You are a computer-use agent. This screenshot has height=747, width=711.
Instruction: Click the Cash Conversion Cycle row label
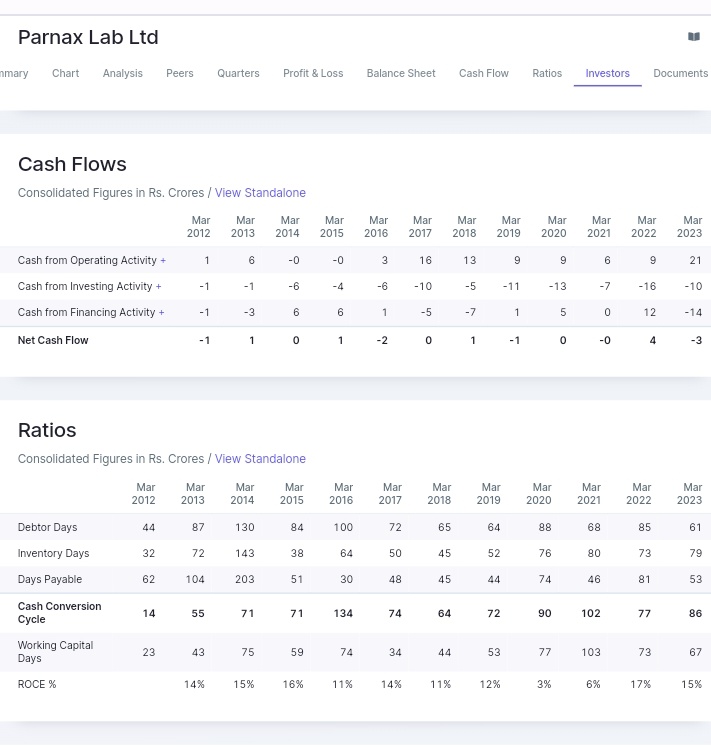click(x=60, y=613)
